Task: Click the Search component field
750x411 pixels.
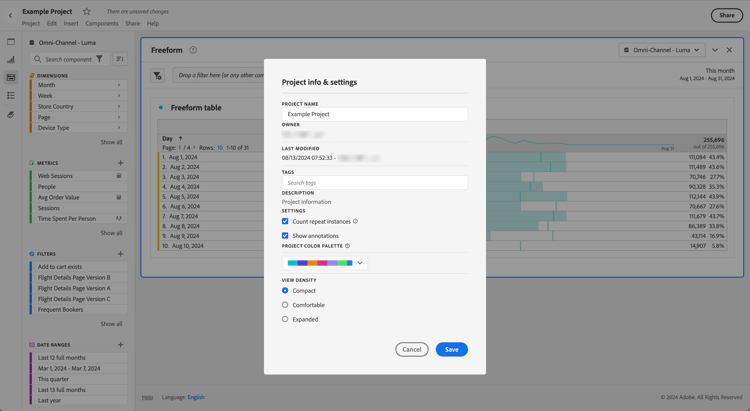Action: point(68,59)
